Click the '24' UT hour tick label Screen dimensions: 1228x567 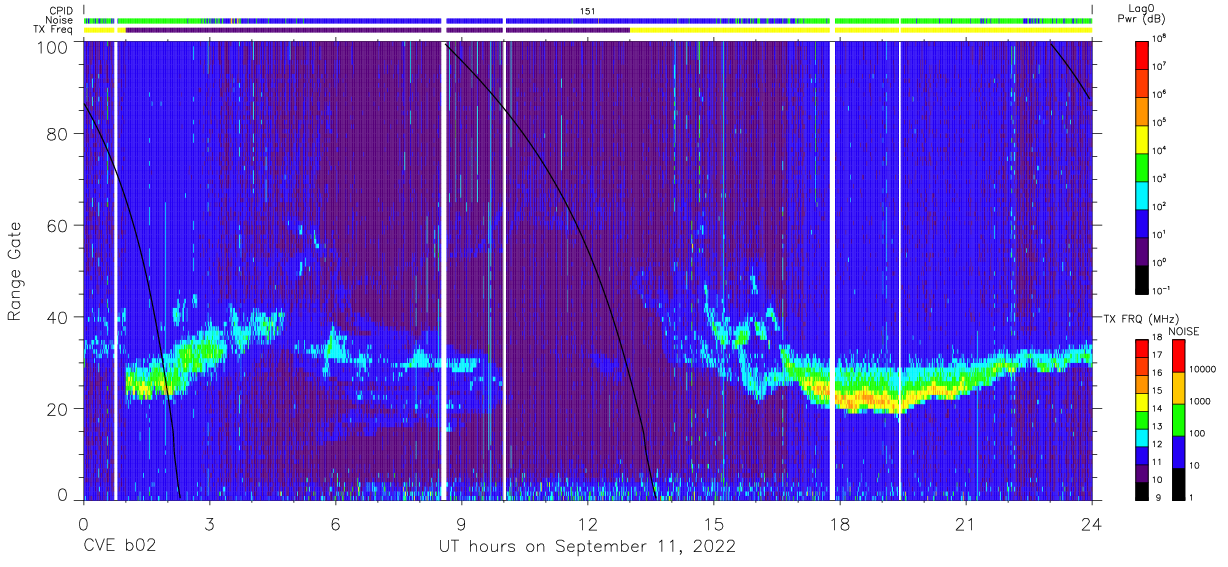point(1092,524)
